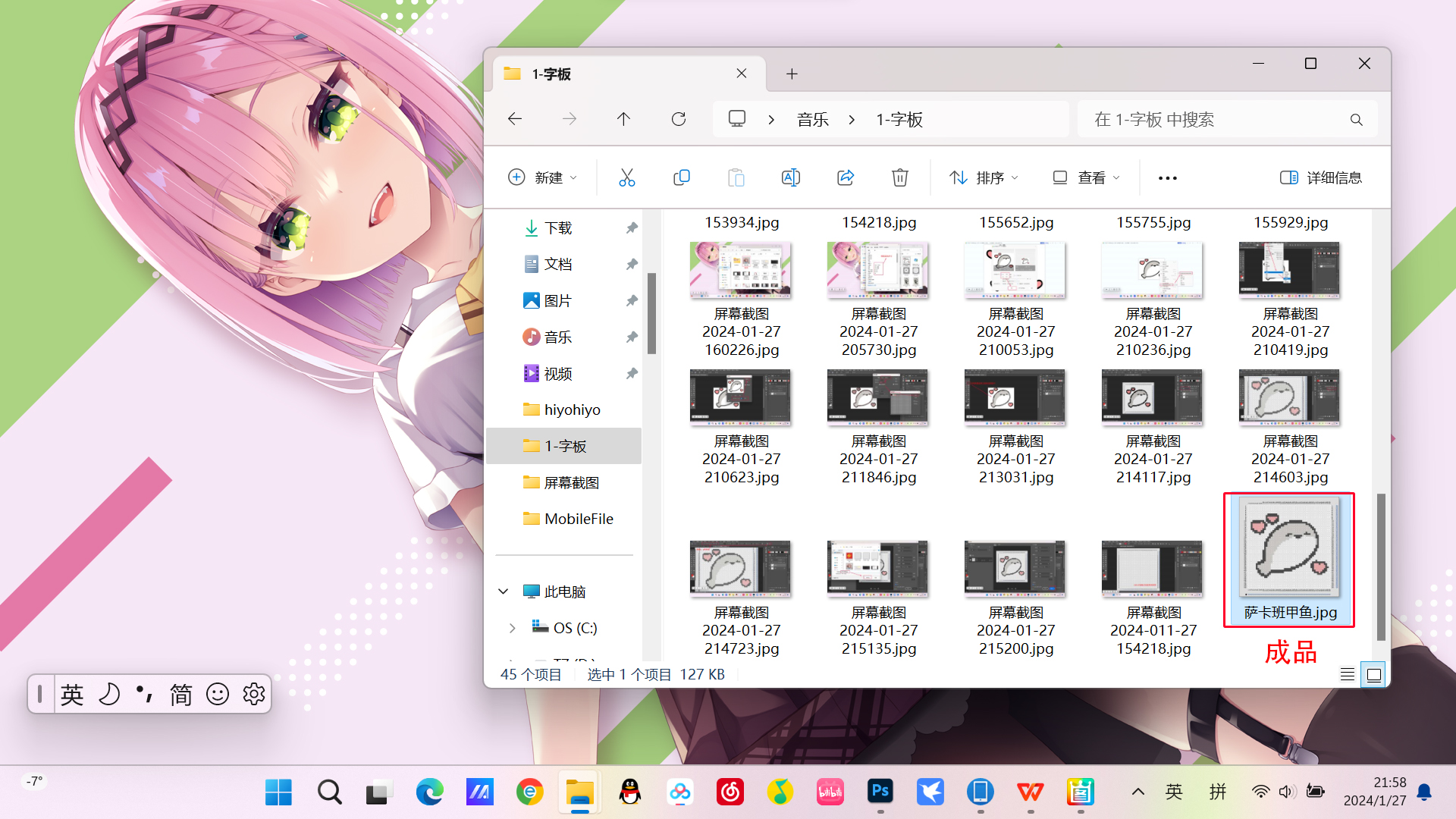Viewport: 1456px width, 819px height.
Task: Click the emoji face on IME bar
Action: tap(218, 694)
